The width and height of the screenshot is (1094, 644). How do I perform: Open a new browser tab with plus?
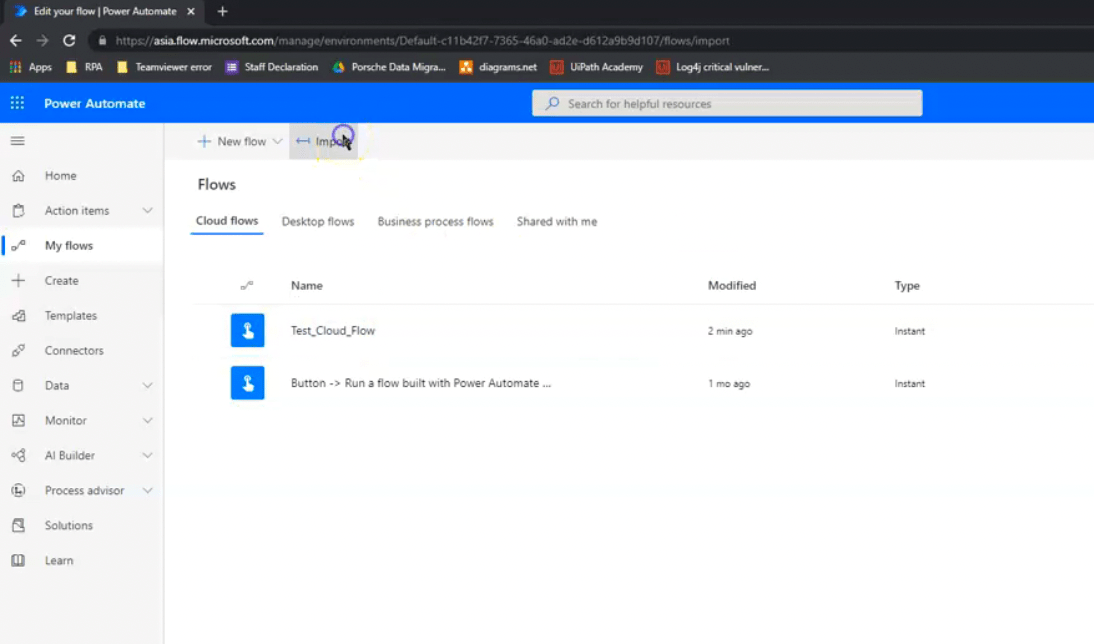click(x=223, y=11)
